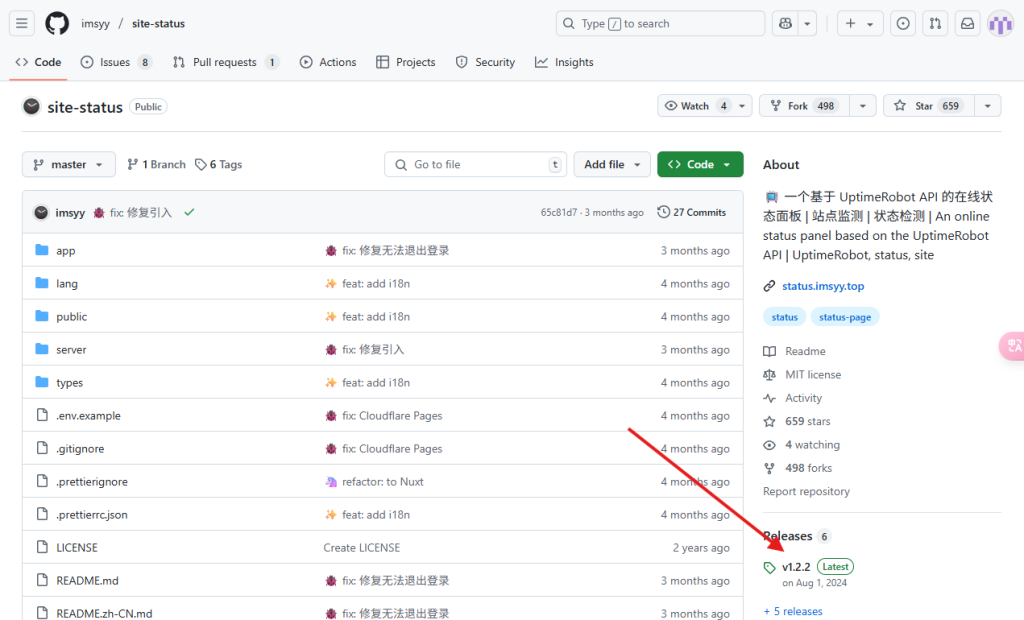Screen dimensions: 1024x620
Task: Expand the create new plus dropdown
Action: pos(859,24)
